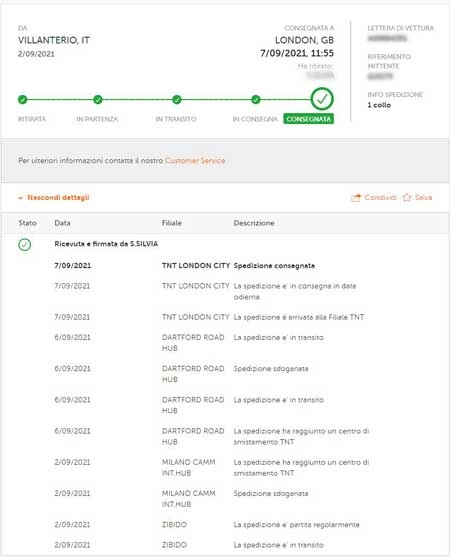Click the Condividi link
Image resolution: width=450 pixels, height=557 pixels.
click(x=380, y=198)
